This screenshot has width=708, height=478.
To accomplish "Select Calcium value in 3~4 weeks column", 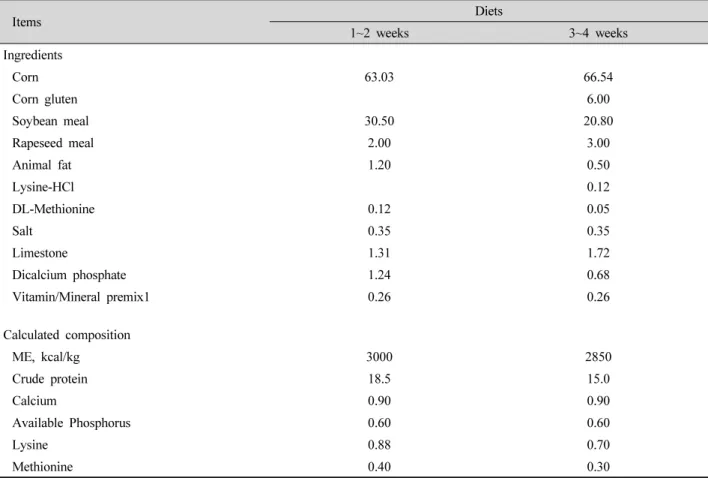I will 598,401.
